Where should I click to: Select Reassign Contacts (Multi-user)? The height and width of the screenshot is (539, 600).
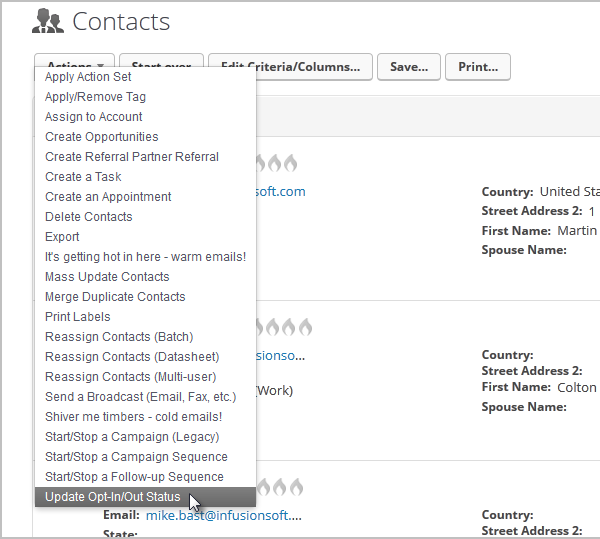(x=145, y=376)
